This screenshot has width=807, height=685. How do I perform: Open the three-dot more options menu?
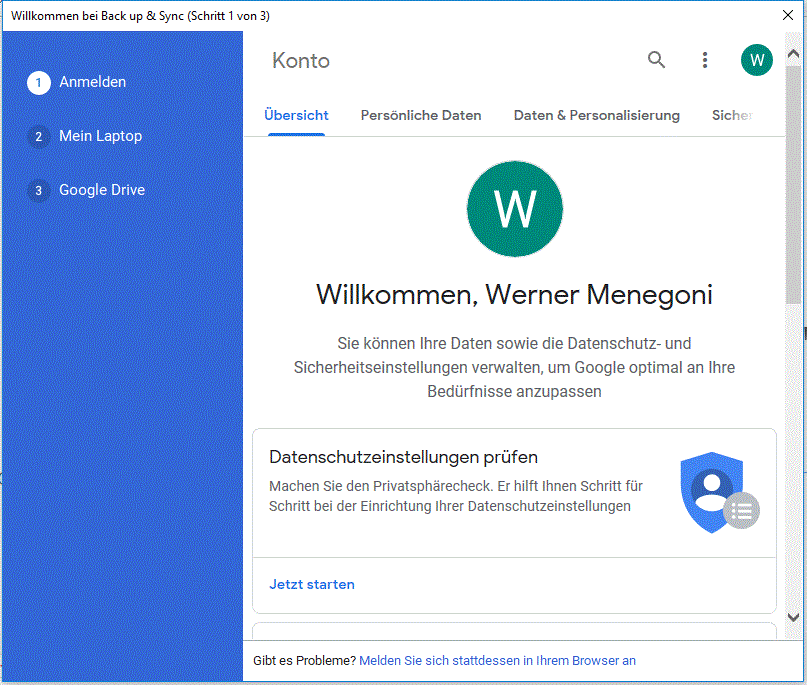coord(705,60)
